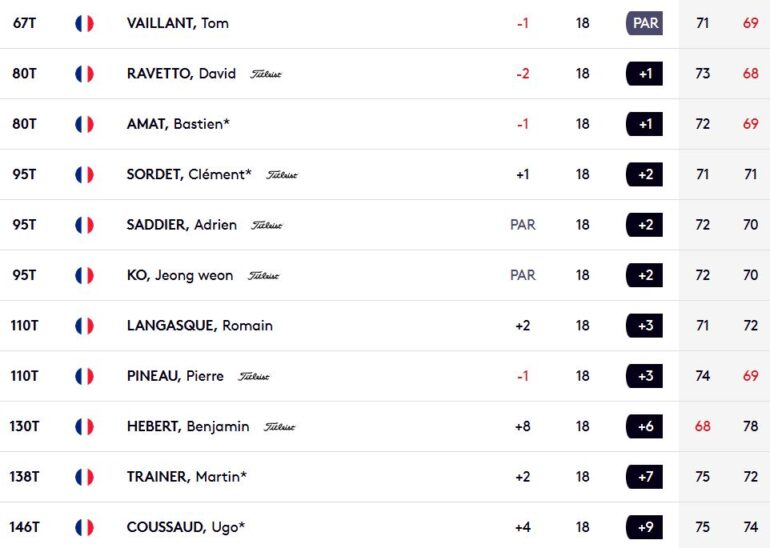This screenshot has height=548, width=770.
Task: Click the PAR score badge for Vaillant
Action: pos(645,23)
